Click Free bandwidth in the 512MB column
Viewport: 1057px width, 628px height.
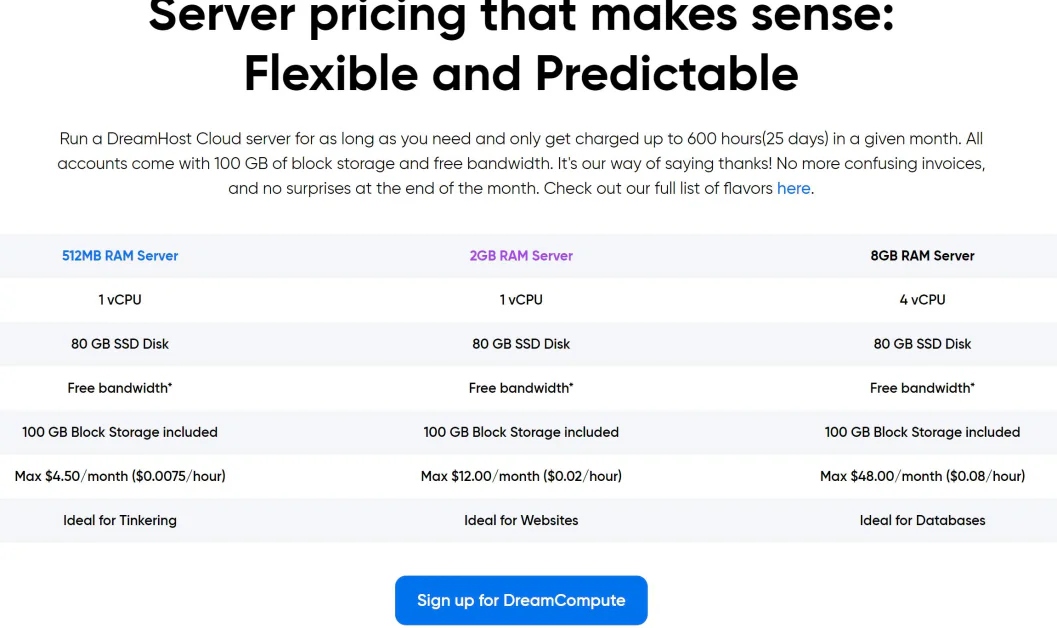point(120,388)
